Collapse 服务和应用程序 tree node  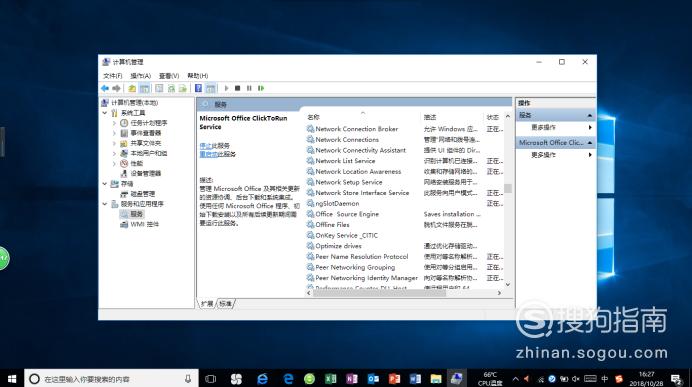105,204
